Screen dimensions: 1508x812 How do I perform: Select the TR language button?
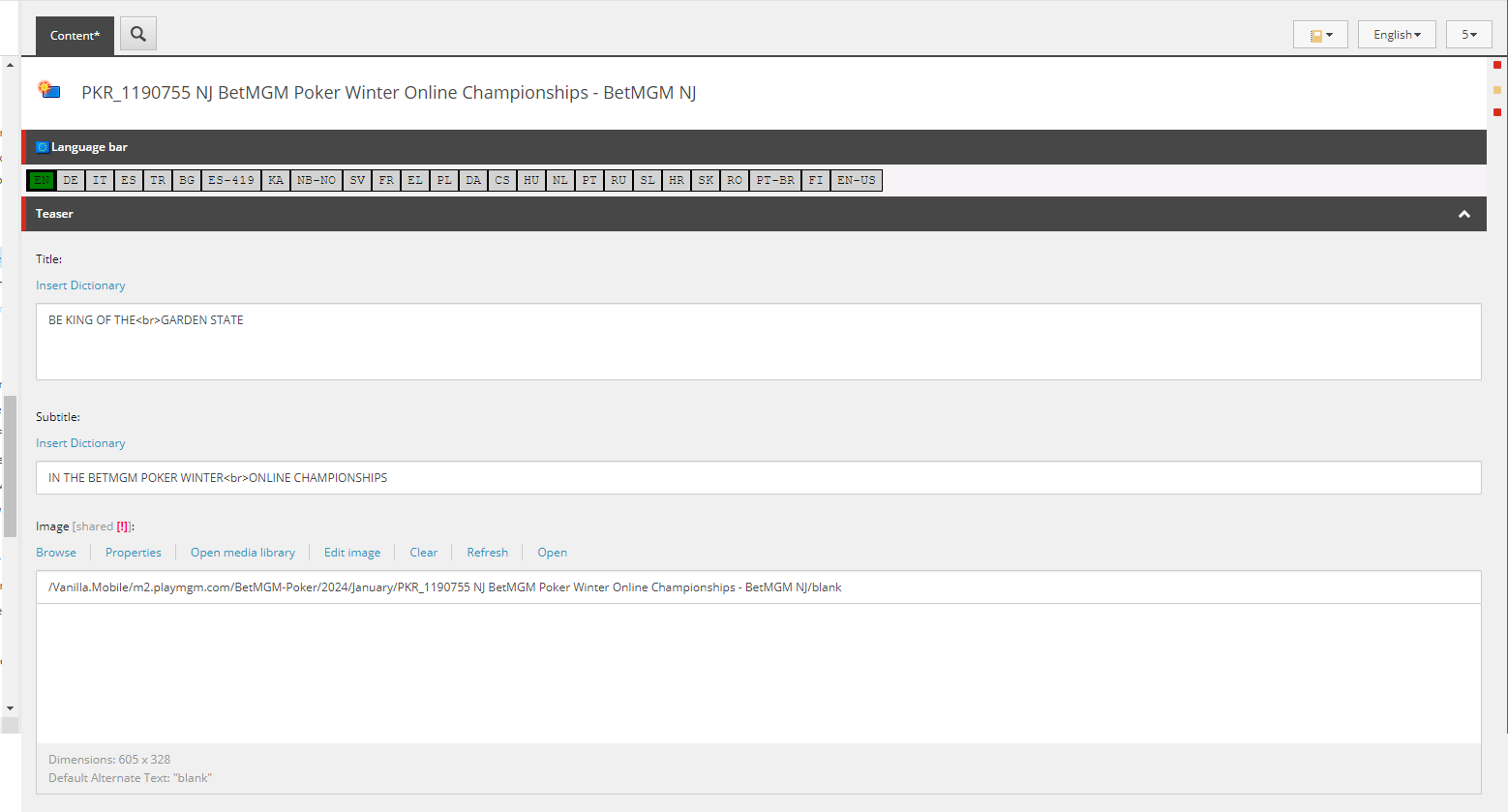pos(158,180)
